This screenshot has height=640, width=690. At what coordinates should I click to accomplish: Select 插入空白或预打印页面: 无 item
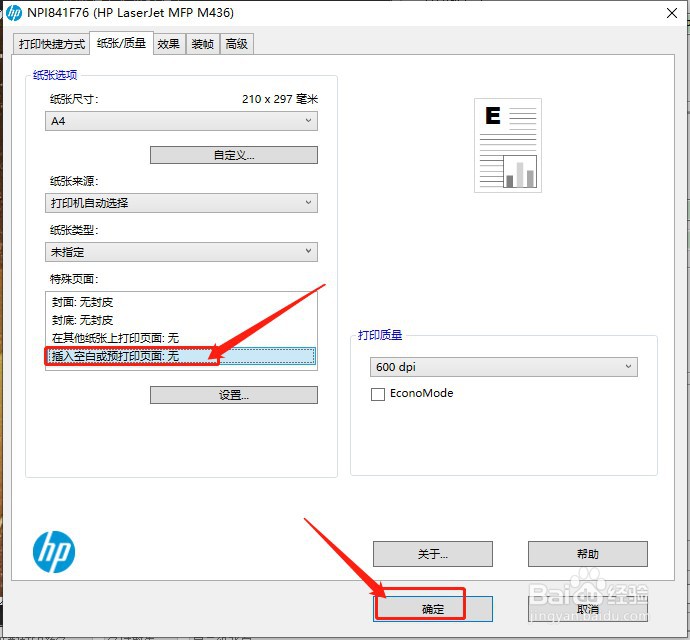coord(181,356)
